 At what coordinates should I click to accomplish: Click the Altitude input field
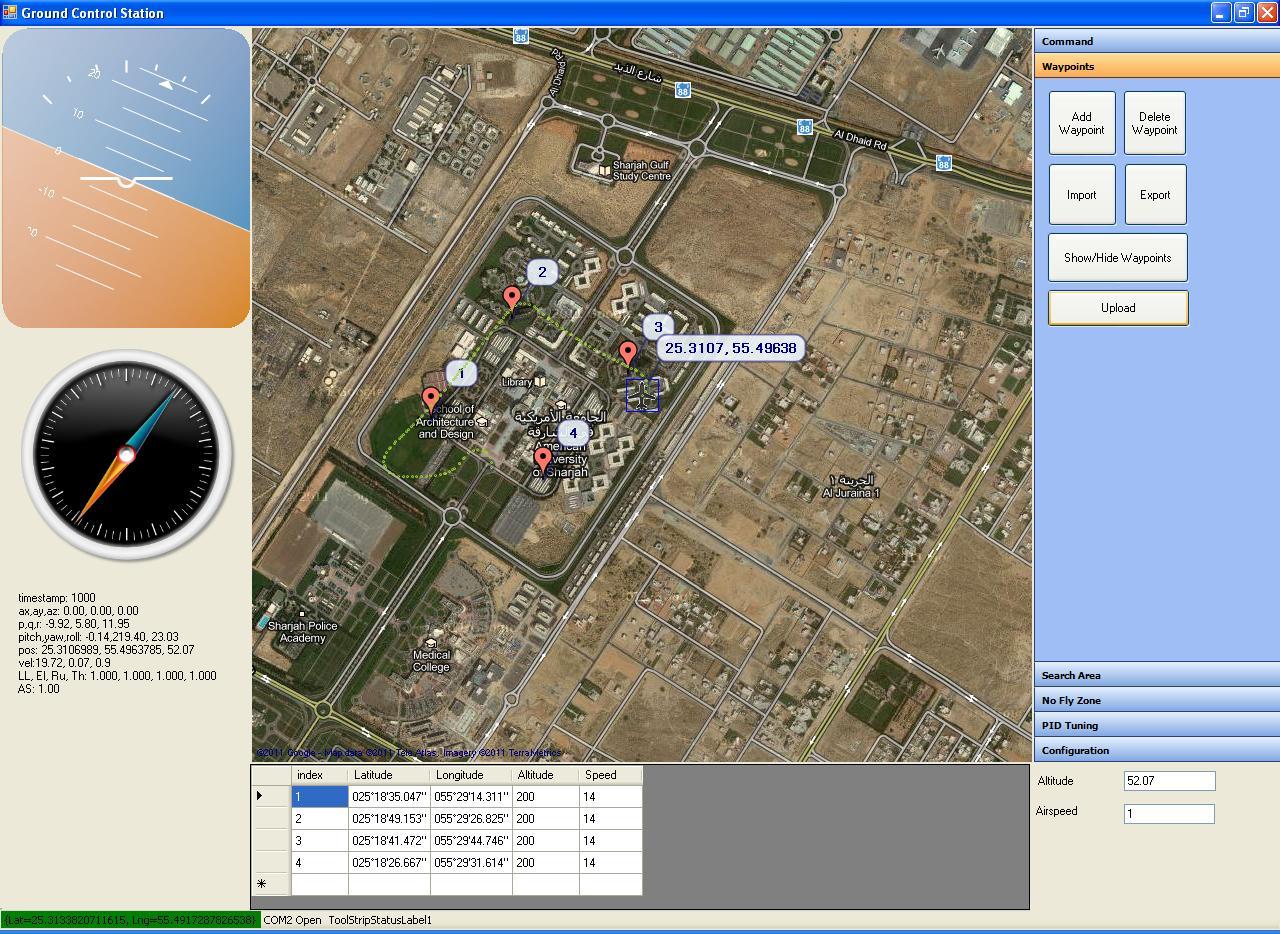click(1168, 781)
